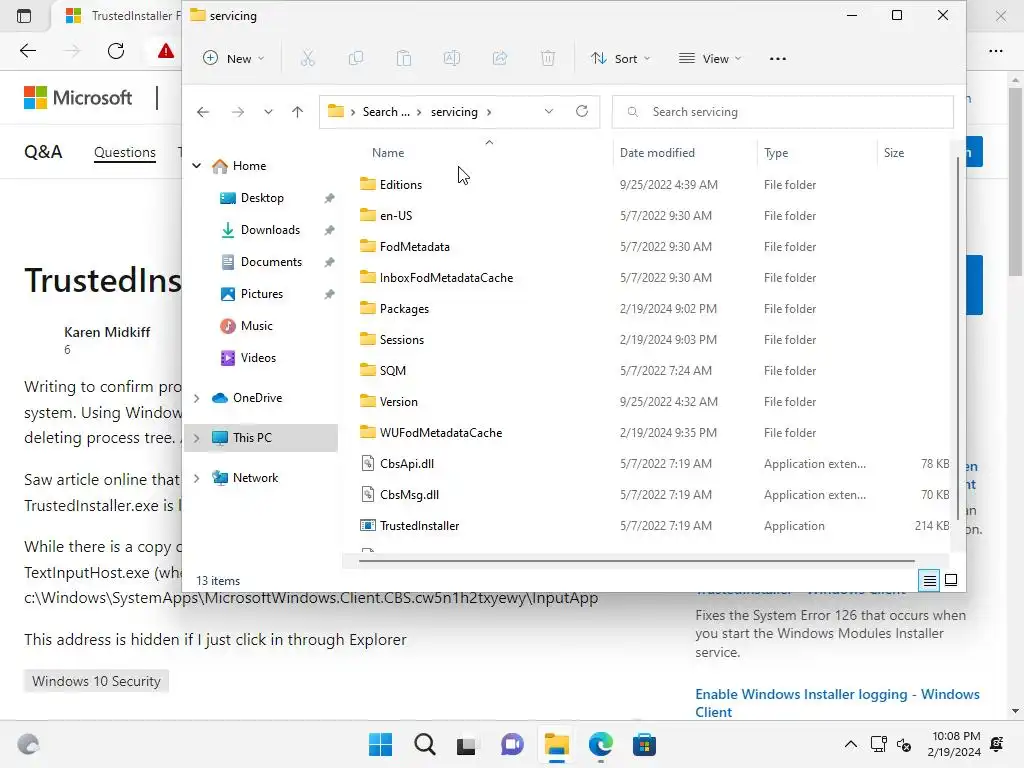Screen dimensions: 1024x768
Task: Refresh the servicing folder view
Action: click(x=582, y=112)
